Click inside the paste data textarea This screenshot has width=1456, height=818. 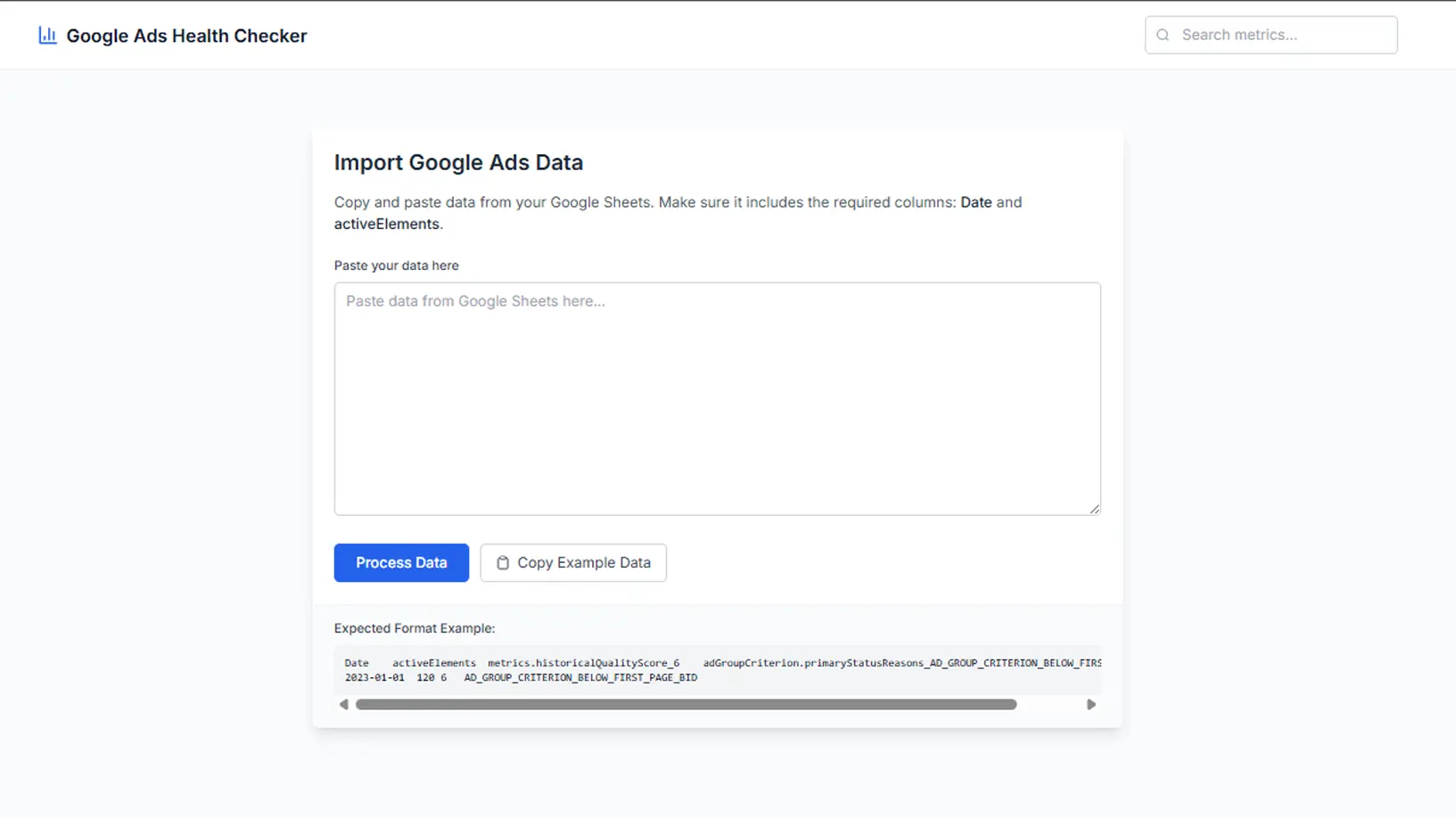tap(717, 398)
